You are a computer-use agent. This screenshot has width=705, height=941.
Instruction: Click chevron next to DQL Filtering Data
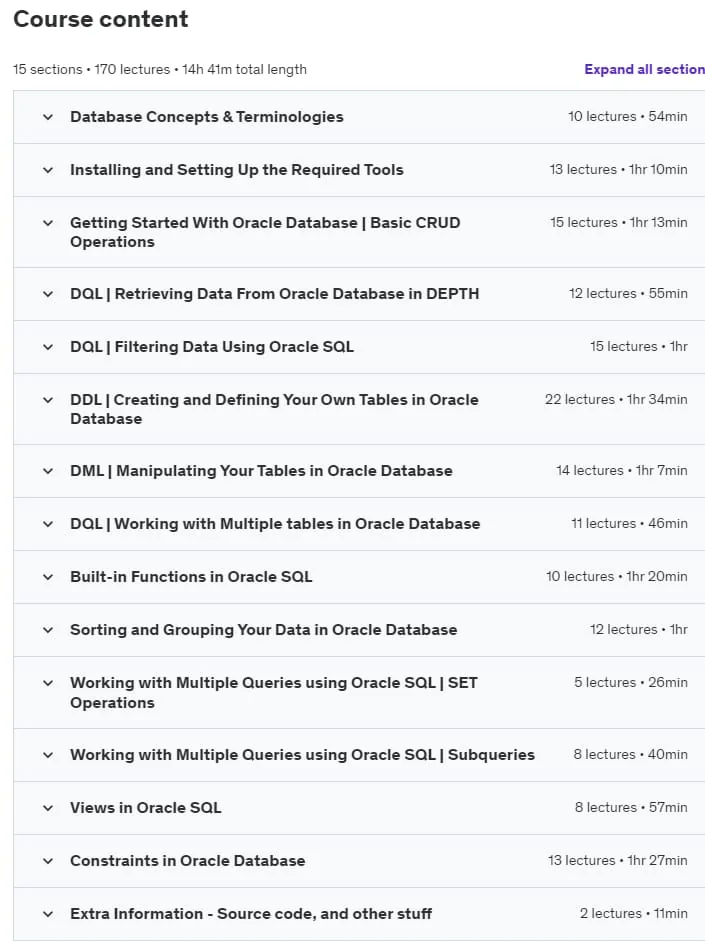click(48, 347)
